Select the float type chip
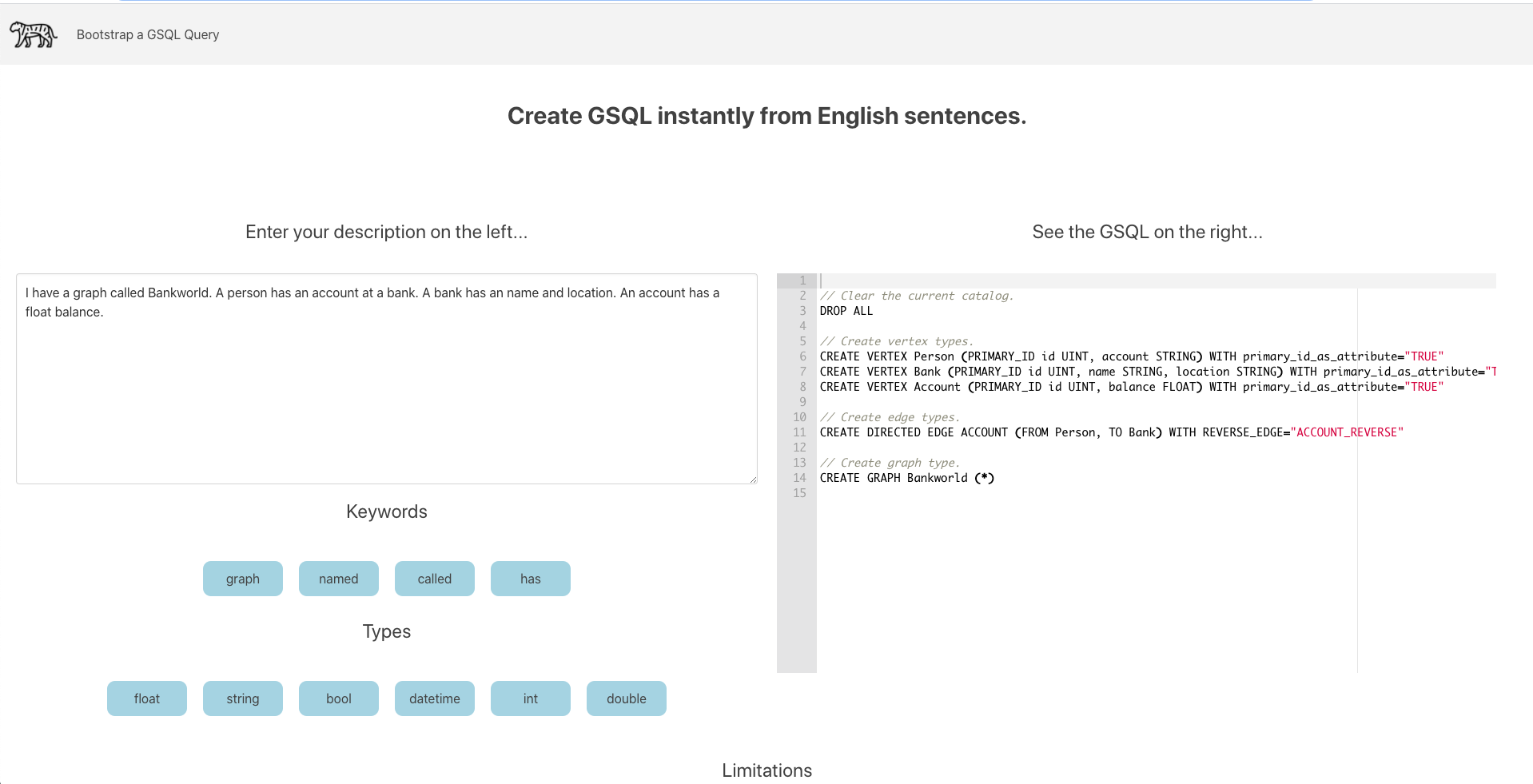 147,698
